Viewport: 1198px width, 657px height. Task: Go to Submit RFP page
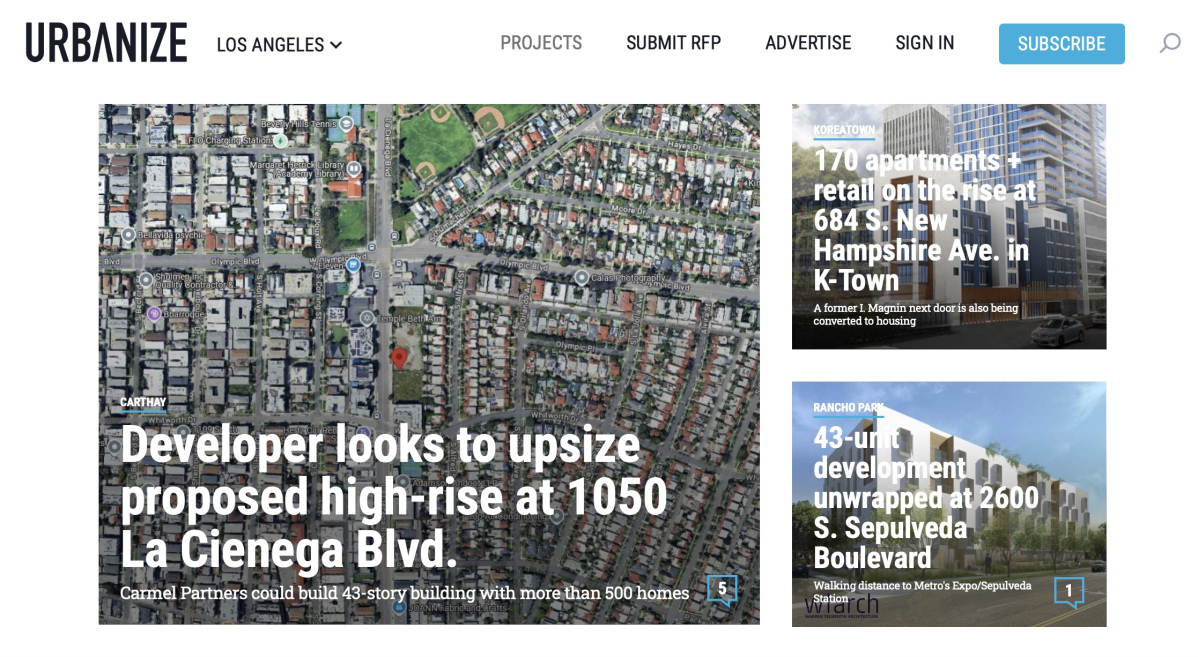click(673, 43)
